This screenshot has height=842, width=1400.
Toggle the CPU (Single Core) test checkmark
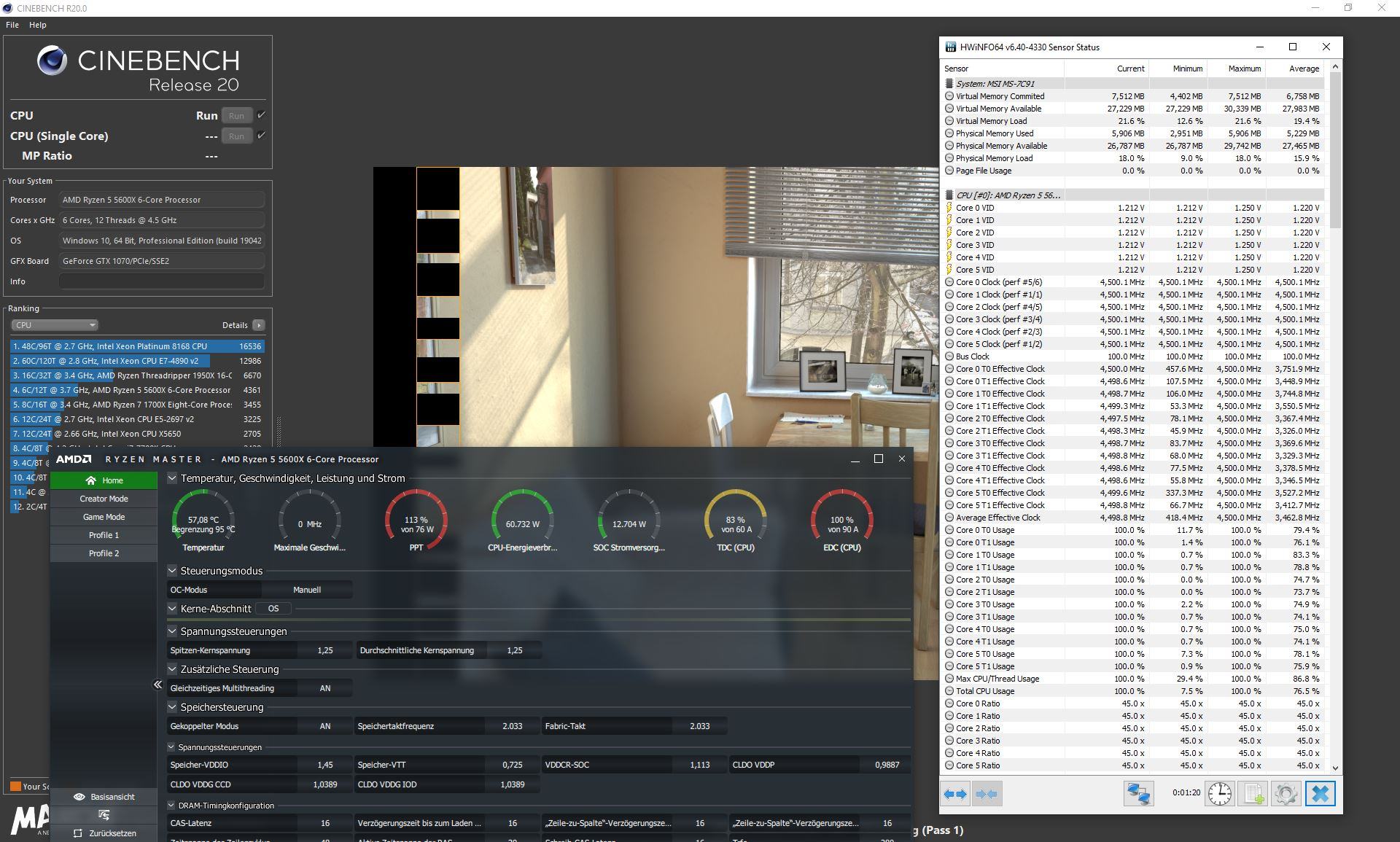tap(261, 136)
